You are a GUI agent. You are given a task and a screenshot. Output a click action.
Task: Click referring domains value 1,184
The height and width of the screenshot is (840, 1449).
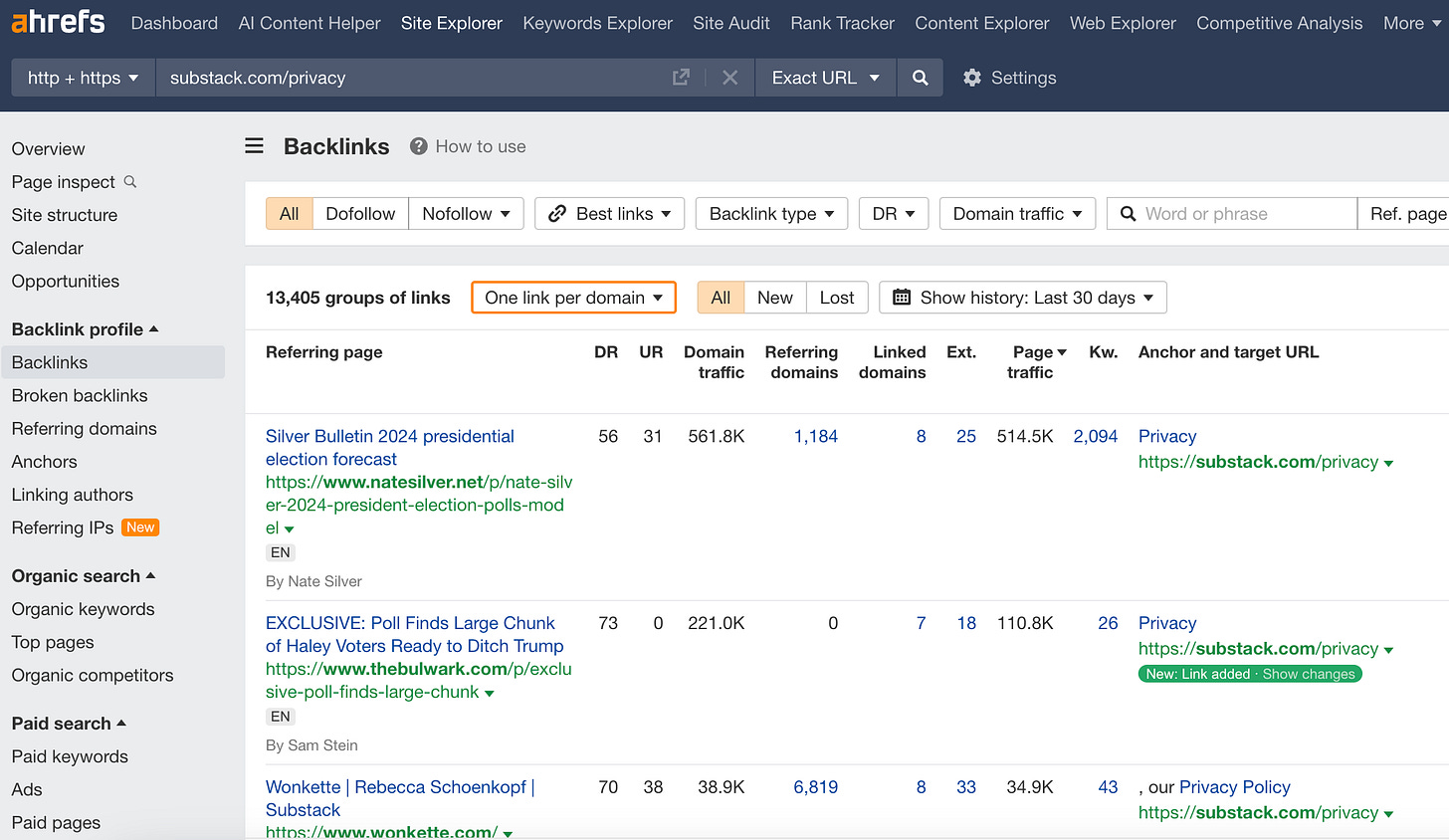[x=815, y=436]
